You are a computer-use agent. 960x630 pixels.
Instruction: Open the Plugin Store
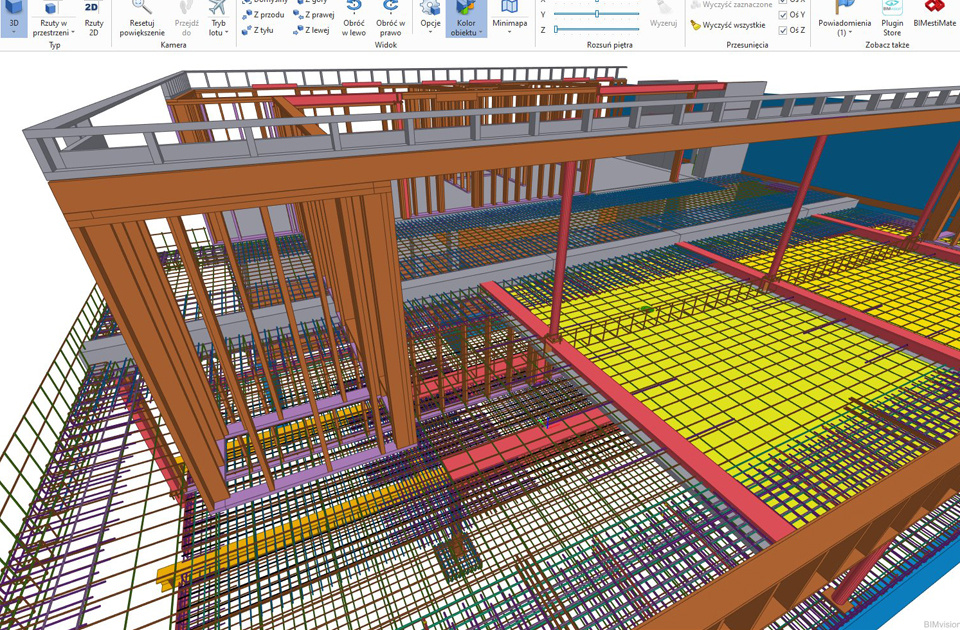(x=891, y=20)
